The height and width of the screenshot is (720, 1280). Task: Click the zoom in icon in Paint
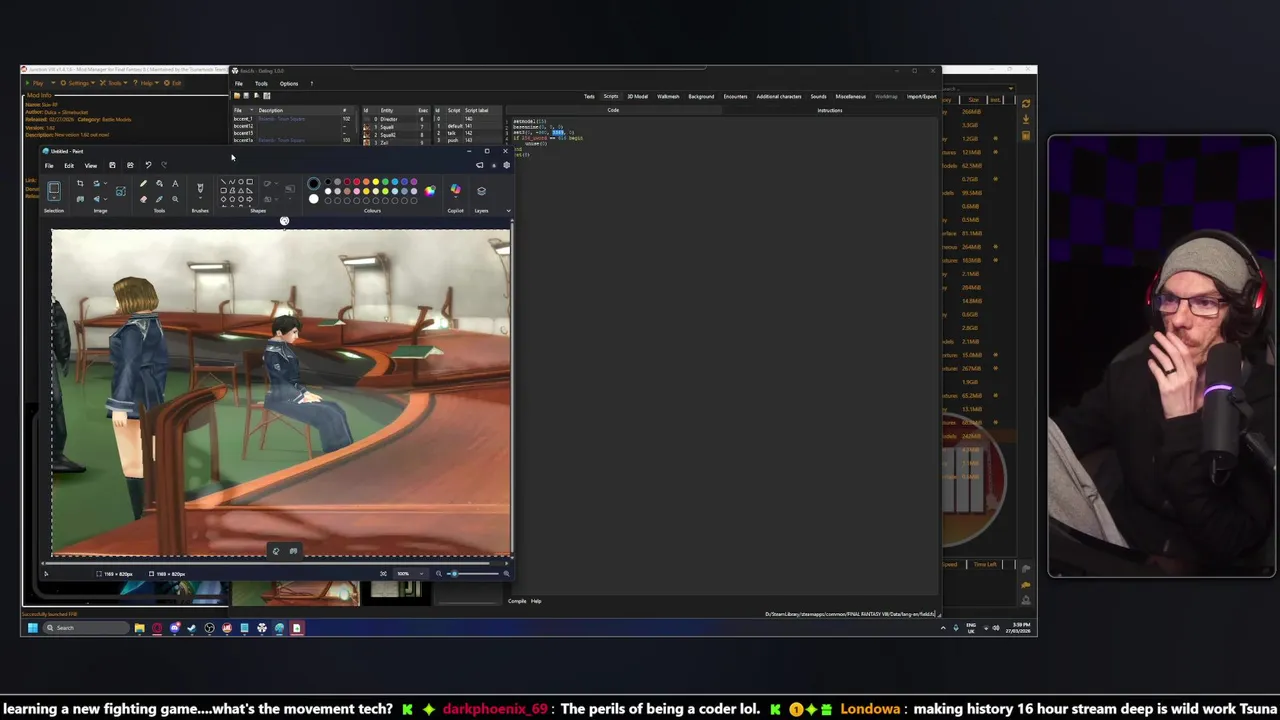[x=507, y=574]
